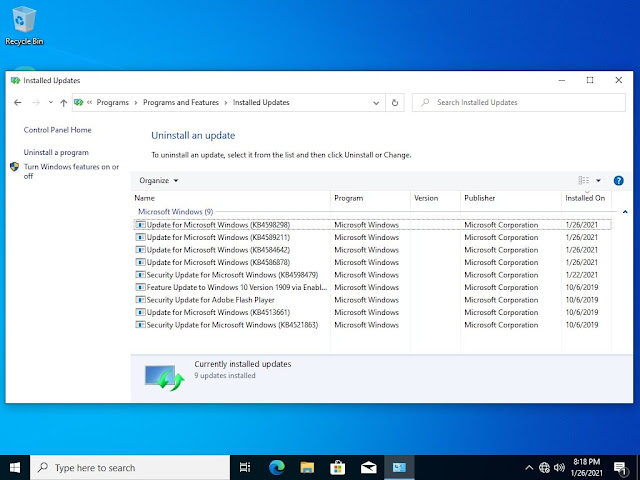Click the volume speaker icon
This screenshot has height=480, width=640.
tap(559, 467)
